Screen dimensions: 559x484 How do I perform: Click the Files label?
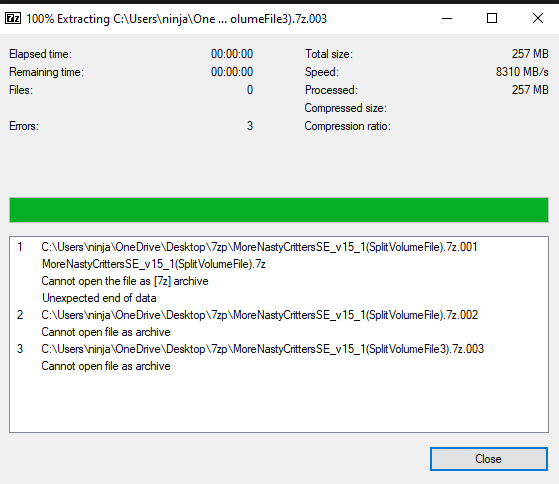(x=21, y=90)
